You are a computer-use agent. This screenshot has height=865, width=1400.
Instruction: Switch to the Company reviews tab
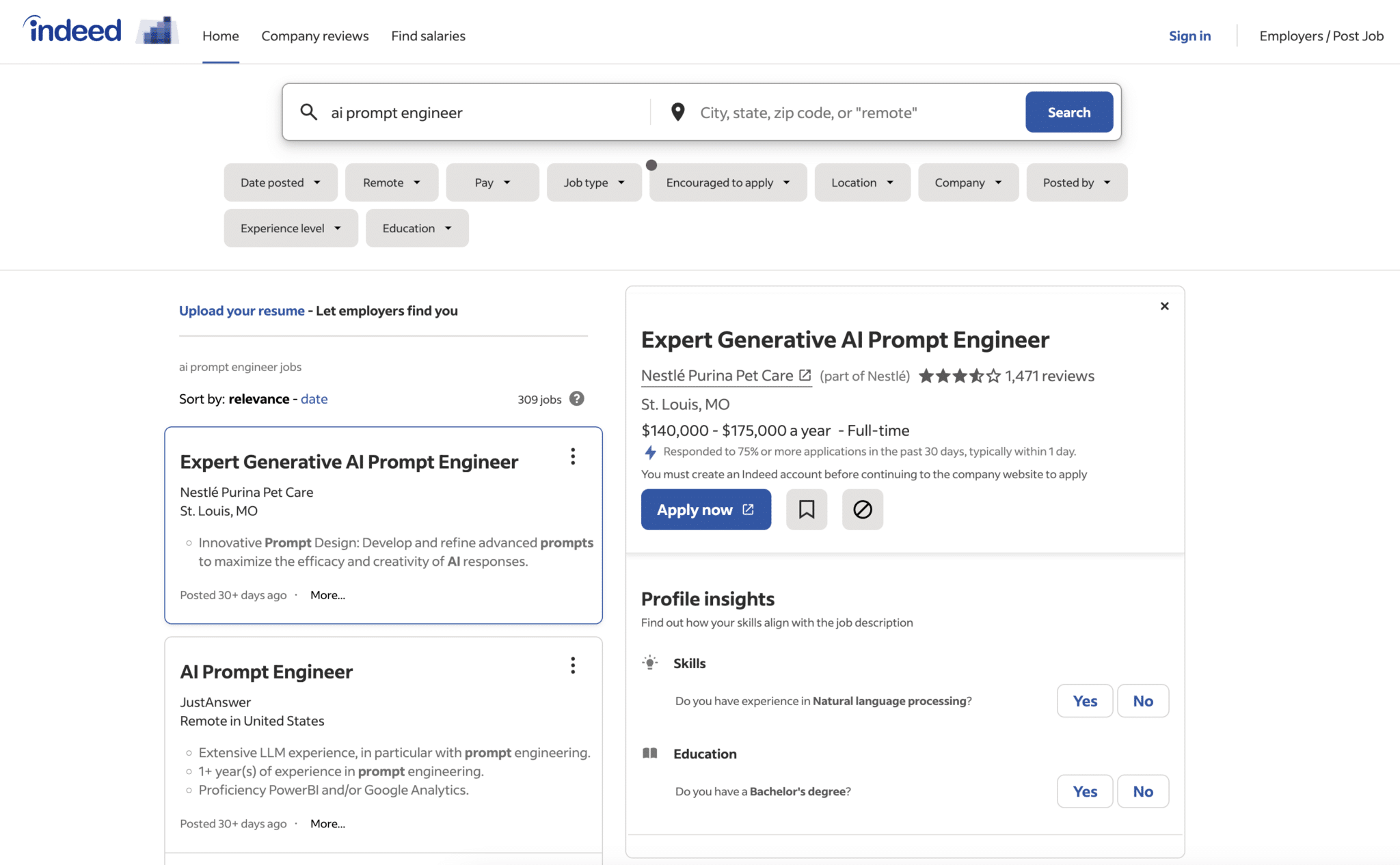pyautogui.click(x=314, y=36)
